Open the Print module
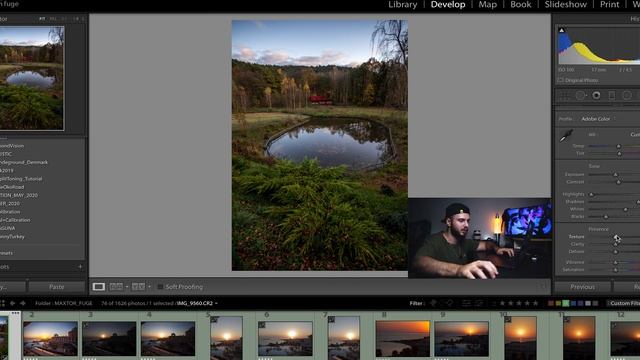Viewport: 640px width, 360px height. (609, 4)
